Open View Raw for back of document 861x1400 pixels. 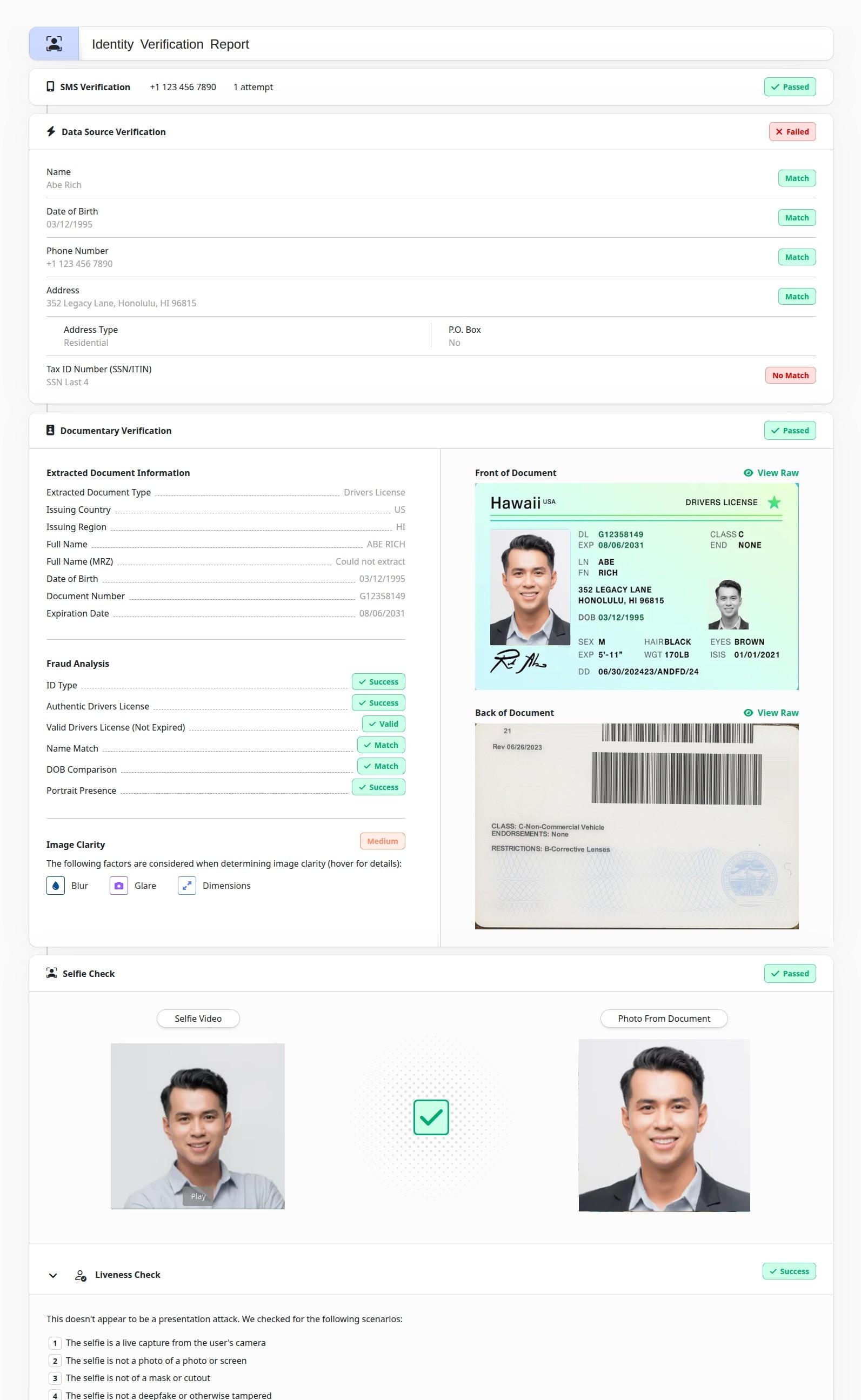coord(771,713)
